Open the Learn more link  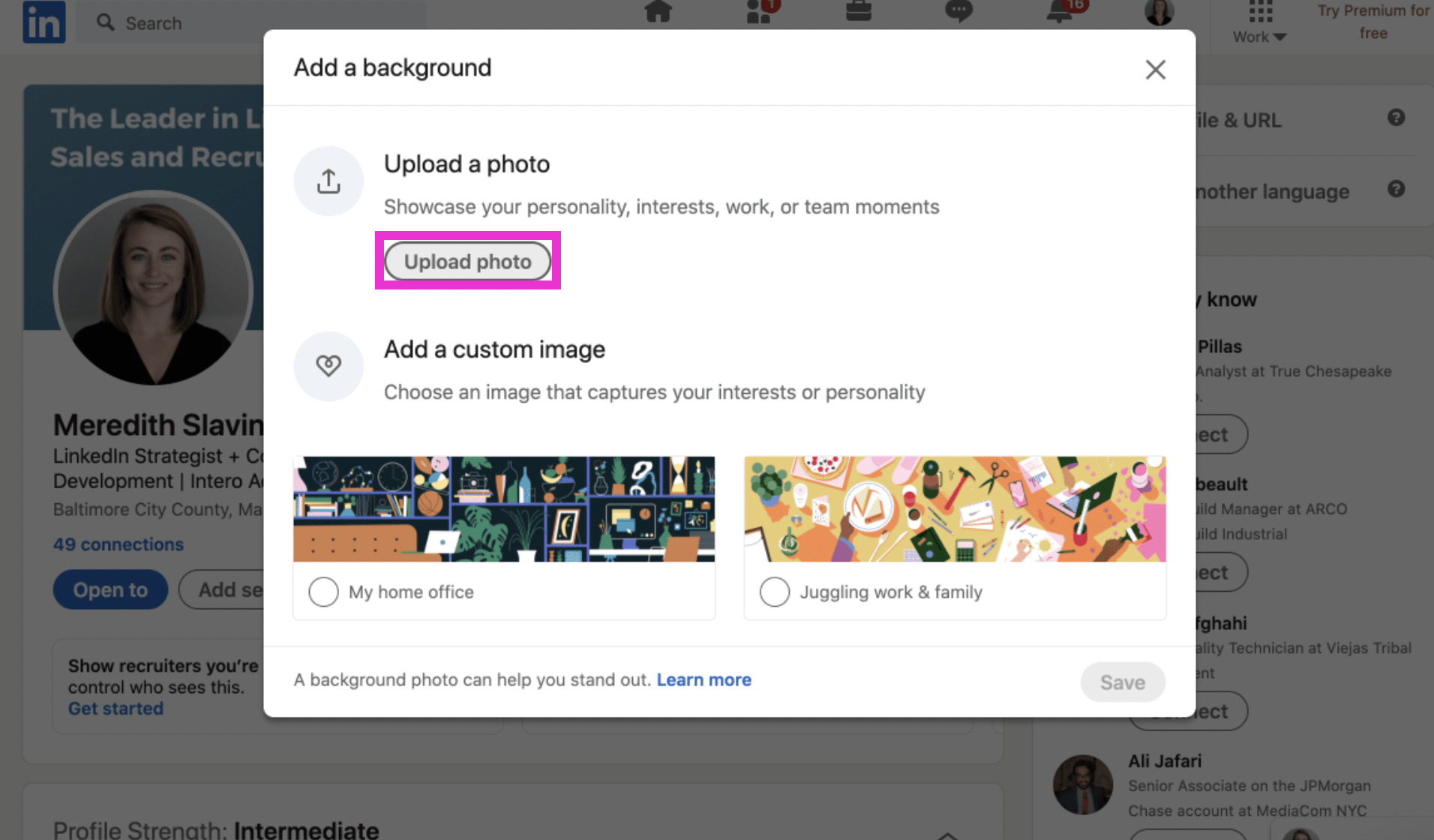703,679
